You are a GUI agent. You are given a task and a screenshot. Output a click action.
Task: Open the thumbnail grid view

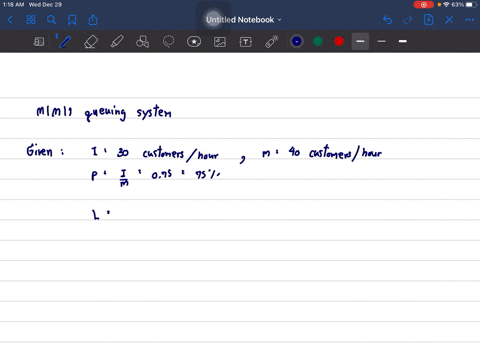(31, 20)
